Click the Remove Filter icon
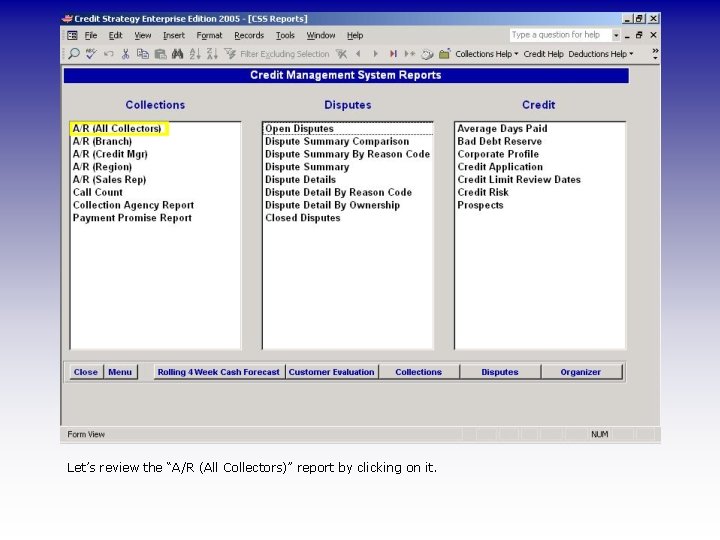Screen dimensions: 720x540 [x=341, y=54]
